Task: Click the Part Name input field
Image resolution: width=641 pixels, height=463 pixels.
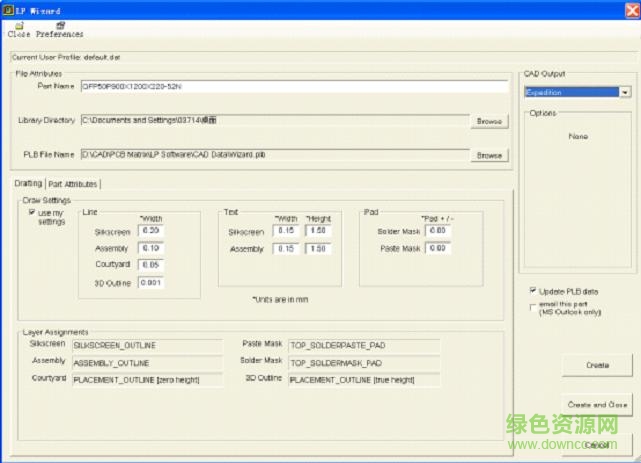Action: click(294, 86)
